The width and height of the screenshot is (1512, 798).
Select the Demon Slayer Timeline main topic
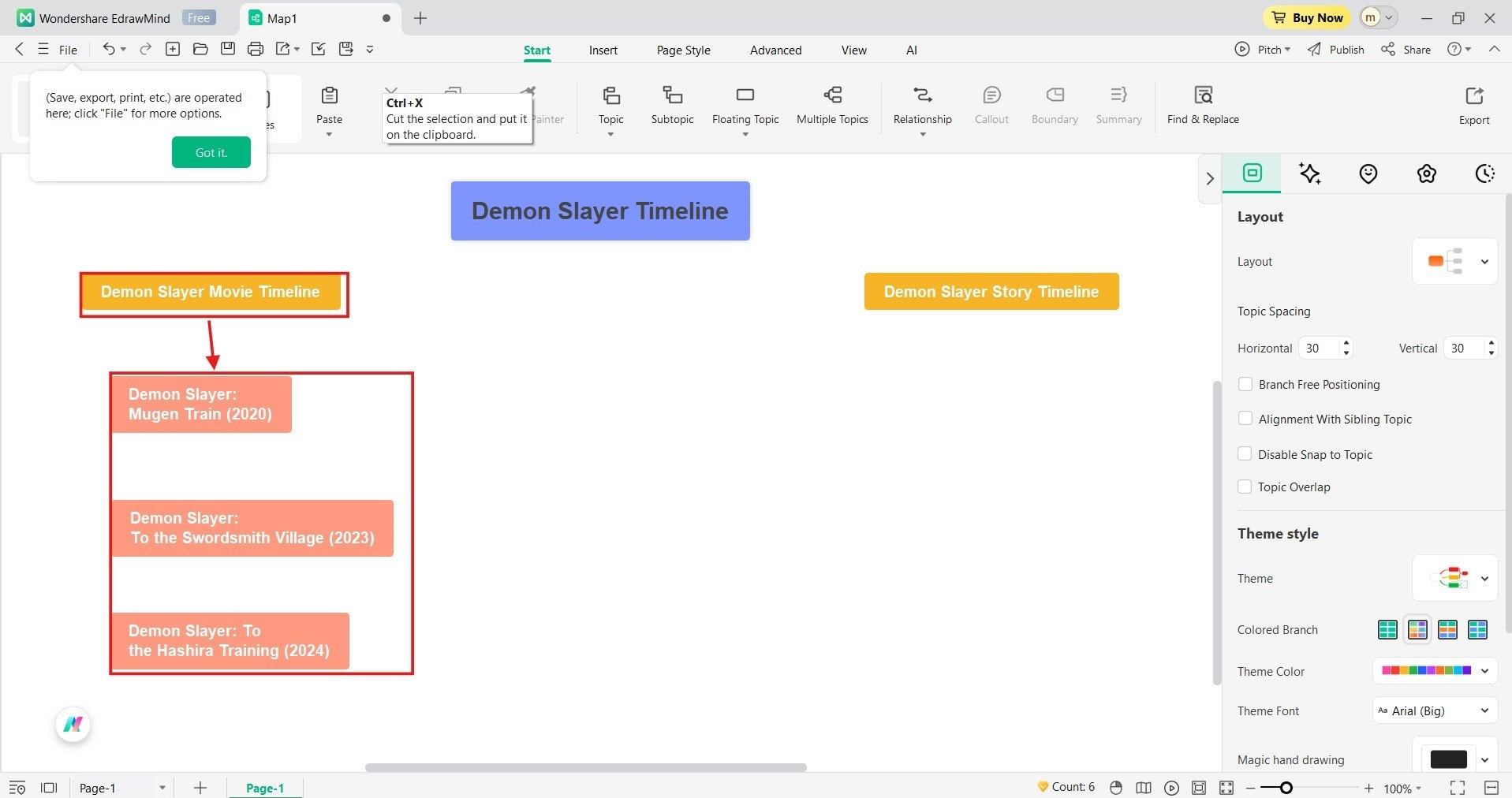(x=600, y=211)
